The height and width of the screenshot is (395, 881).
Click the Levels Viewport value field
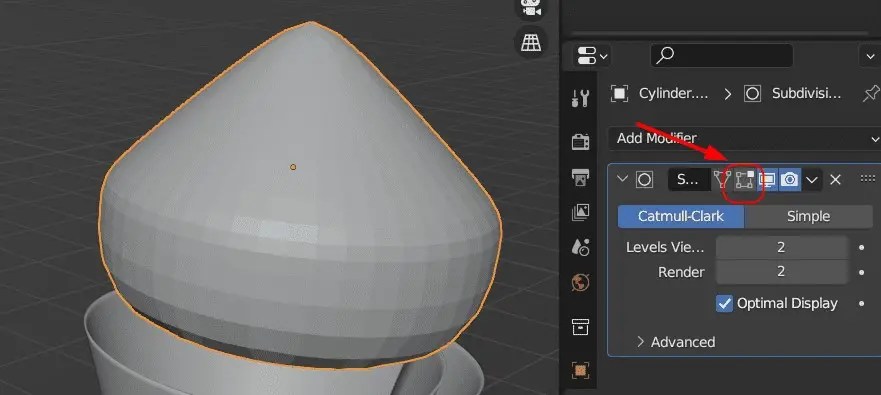tap(782, 247)
